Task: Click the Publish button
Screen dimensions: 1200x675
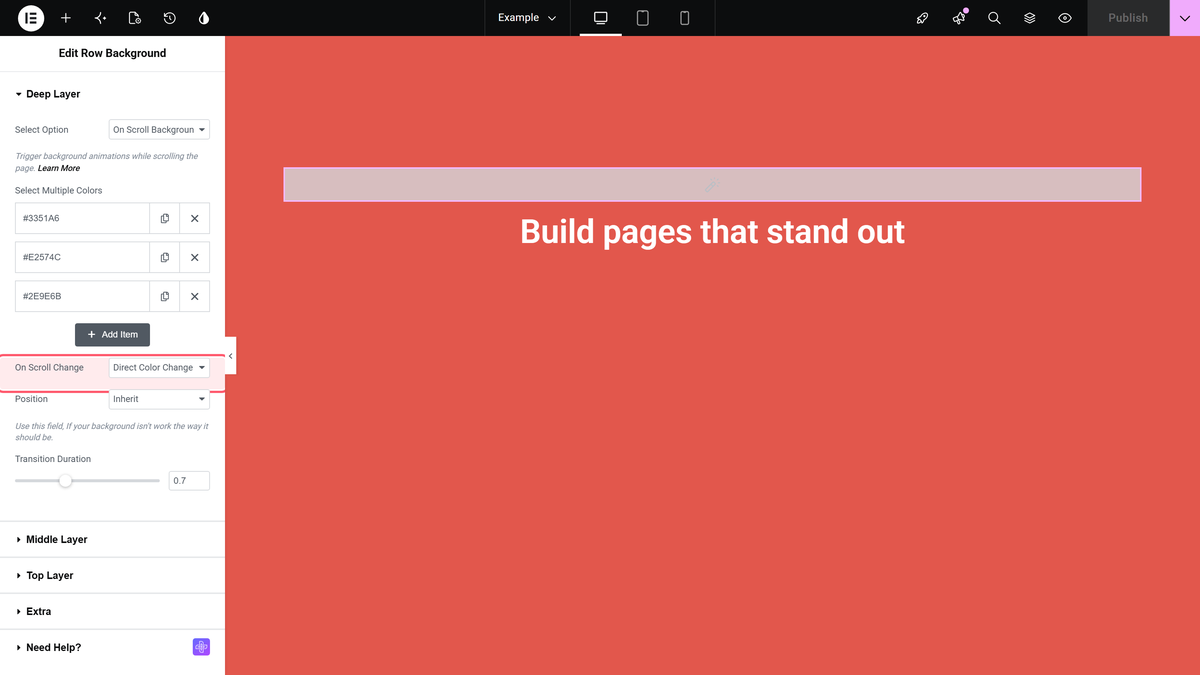Action: coord(1128,18)
